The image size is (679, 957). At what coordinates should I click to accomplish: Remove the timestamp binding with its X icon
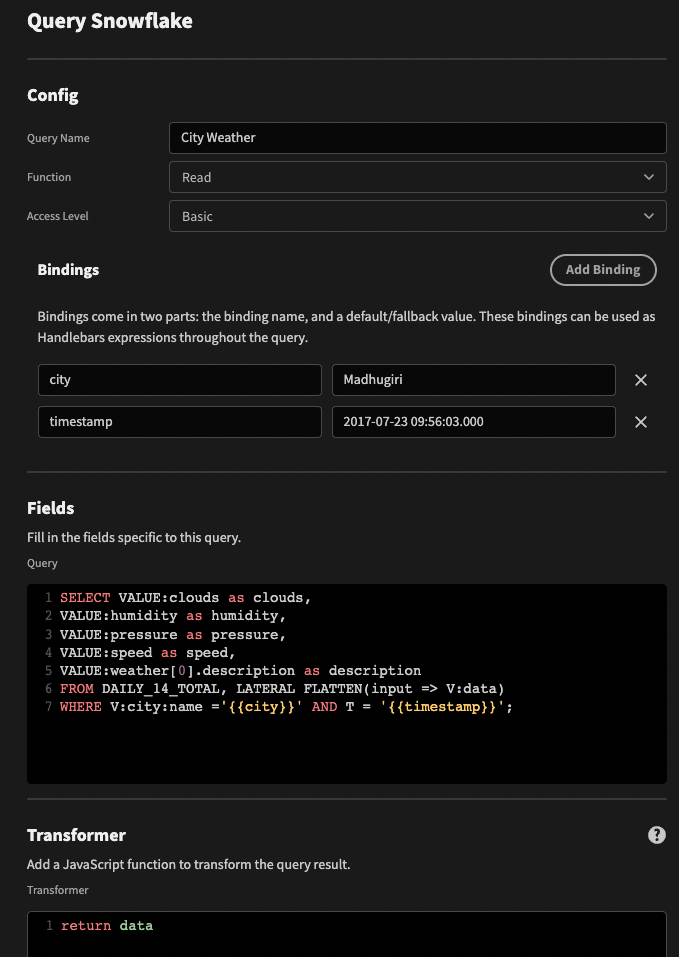[641, 422]
